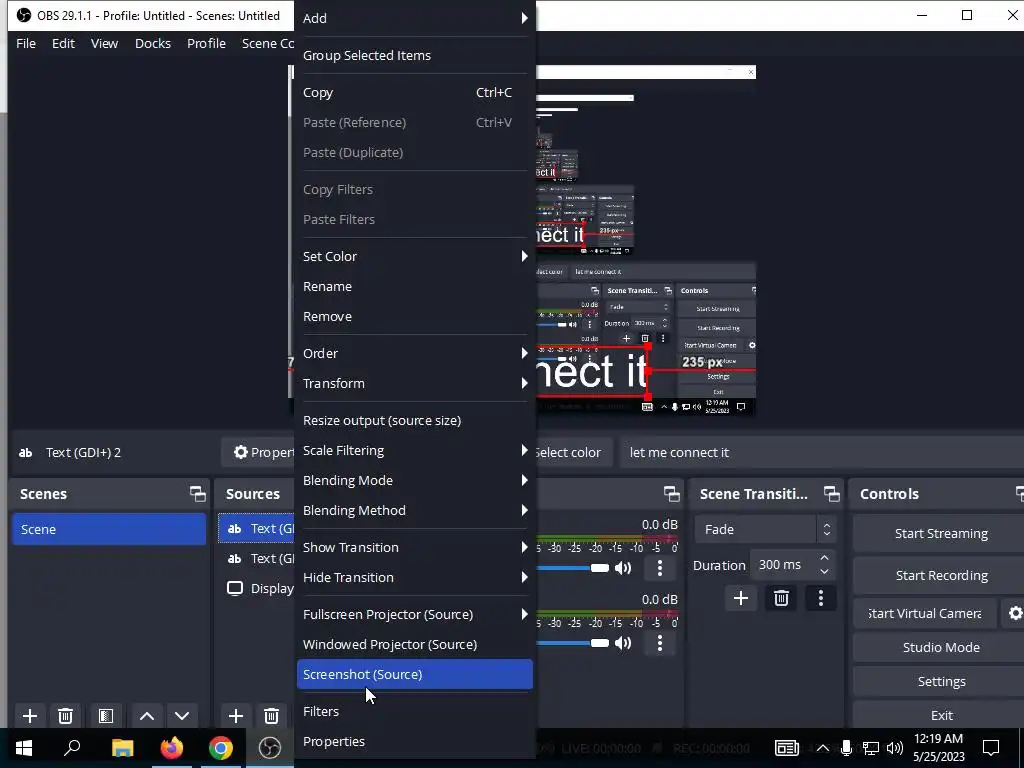Open transition properties three-dot menu
1024x768 pixels.
click(x=821, y=598)
